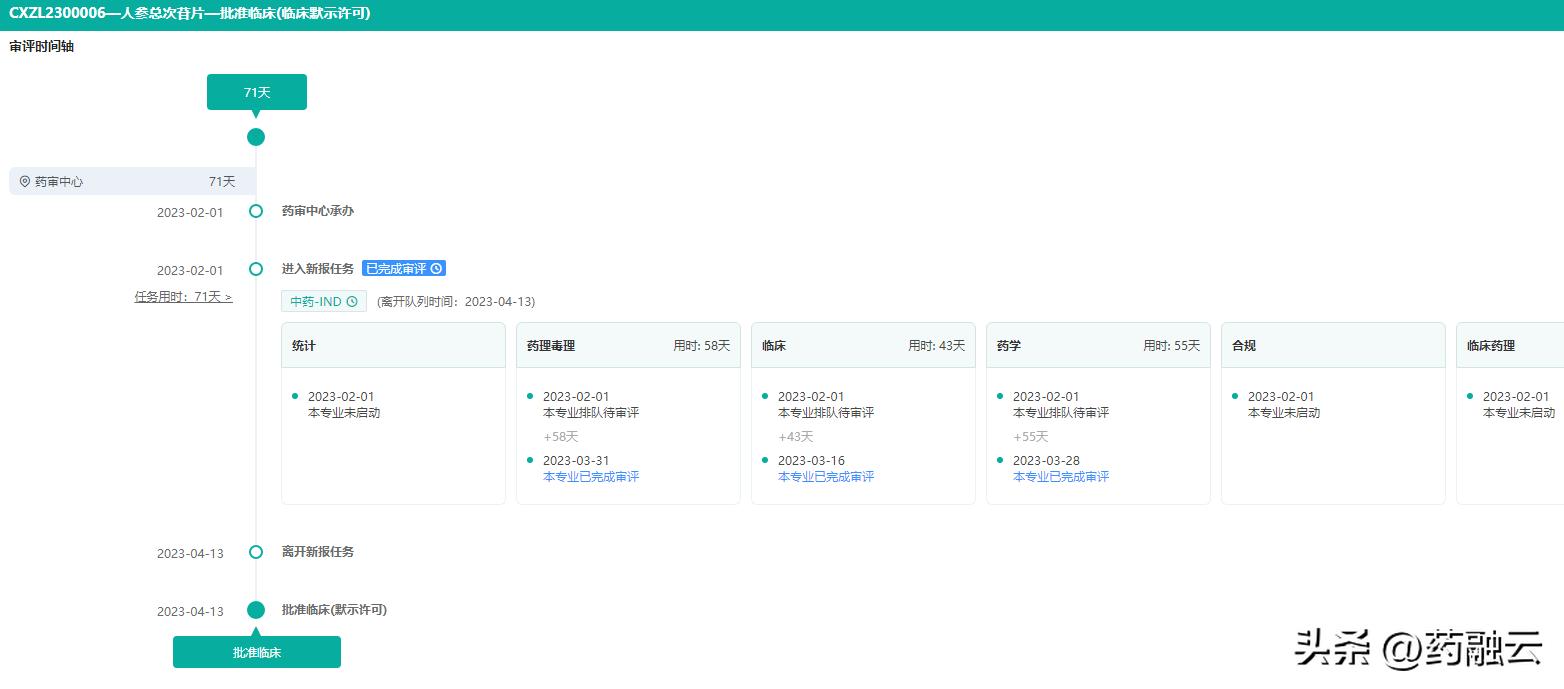This screenshot has height=689, width=1564.
Task: Toggle the 药审中心承办 timeline circle
Action: coord(256,211)
